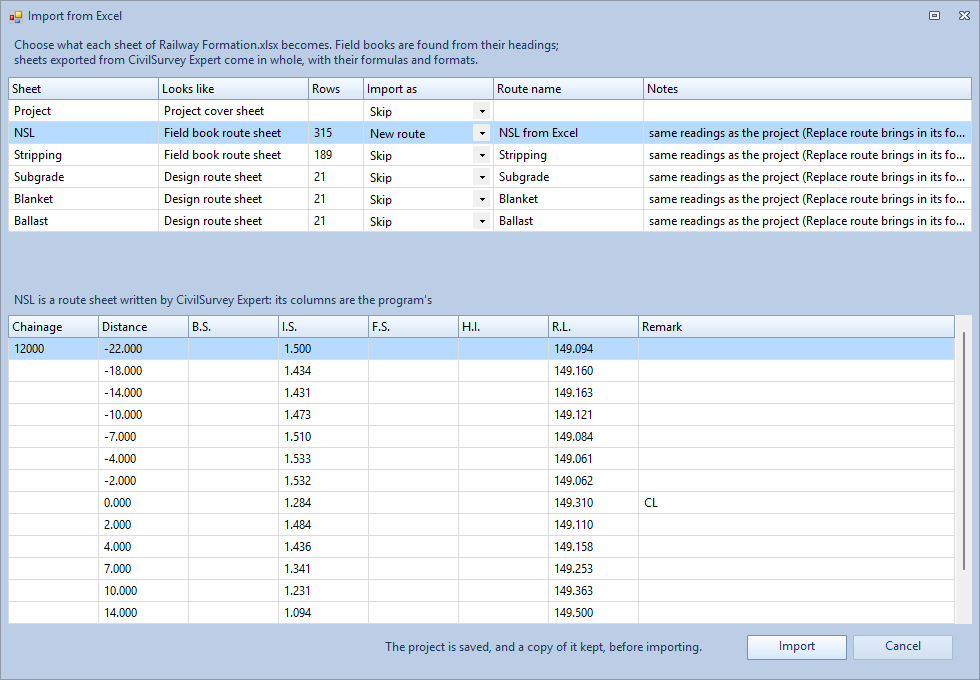980x680 pixels.
Task: Click the distance -2.000 cell
Action: 143,480
